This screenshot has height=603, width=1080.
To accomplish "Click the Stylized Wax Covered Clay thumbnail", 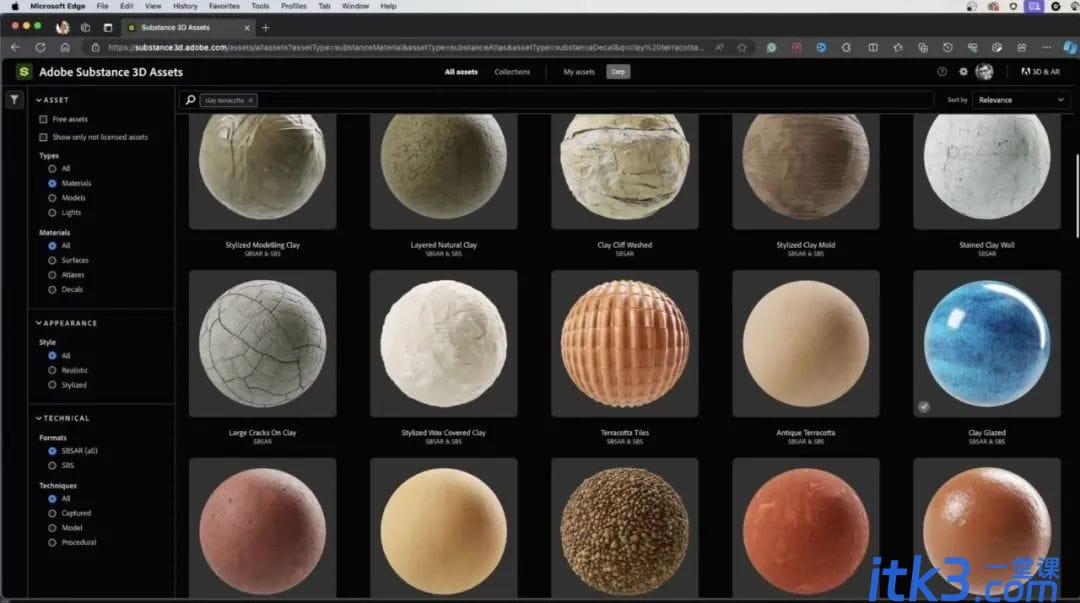I will pyautogui.click(x=444, y=343).
